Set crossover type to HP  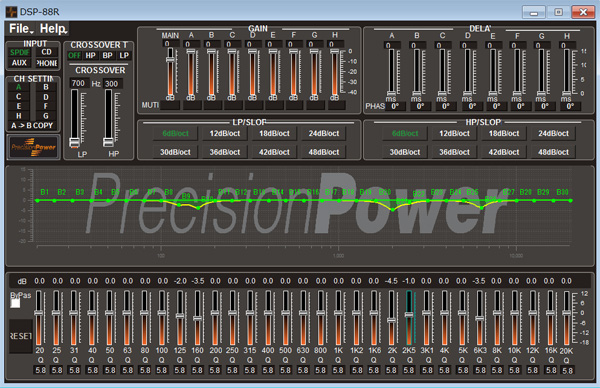(91, 55)
